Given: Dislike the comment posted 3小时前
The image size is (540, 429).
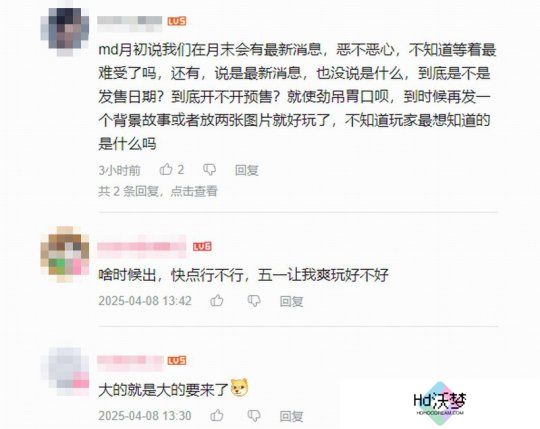Looking at the screenshot, I should (209, 170).
